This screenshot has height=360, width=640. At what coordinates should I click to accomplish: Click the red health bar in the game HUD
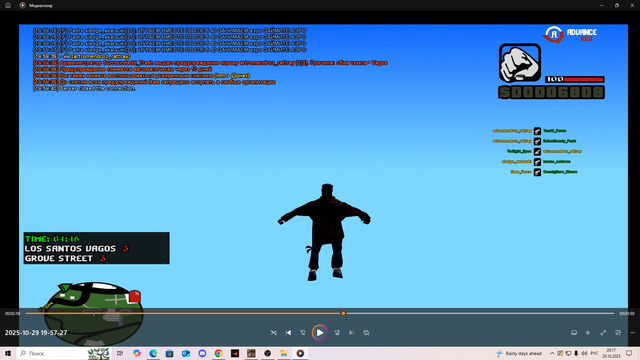pyautogui.click(x=575, y=79)
